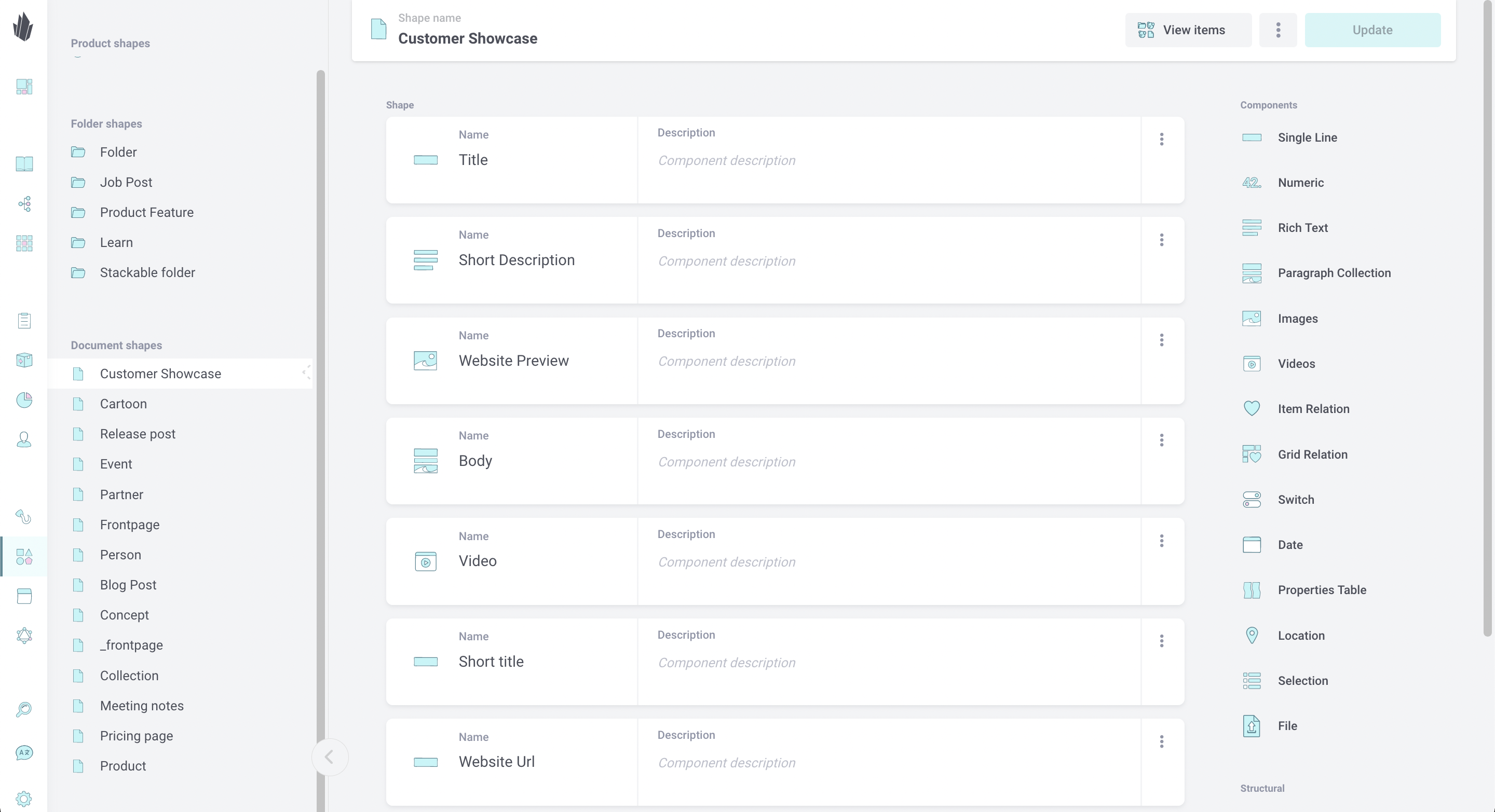The height and width of the screenshot is (812, 1495).
Task: Open the language A-Z chat icon
Action: click(24, 753)
